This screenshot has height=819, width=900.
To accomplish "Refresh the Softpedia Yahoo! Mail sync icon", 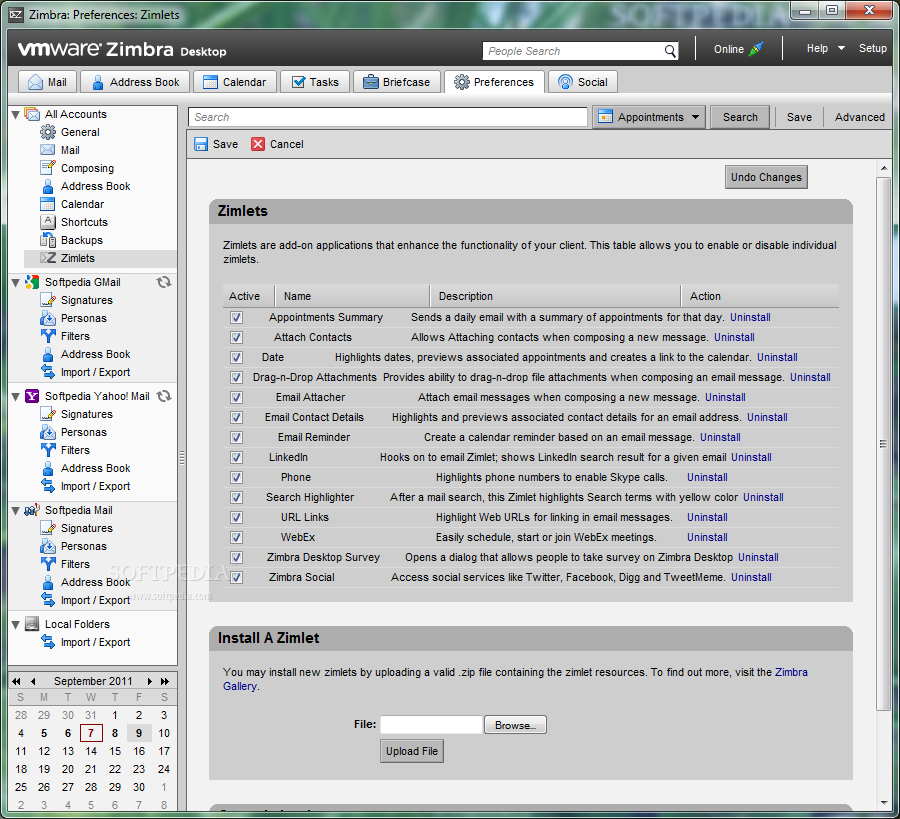I will 164,396.
